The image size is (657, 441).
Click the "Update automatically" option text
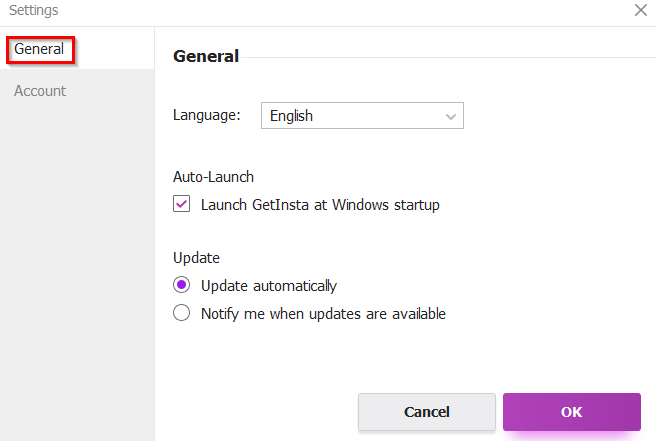[x=269, y=286]
